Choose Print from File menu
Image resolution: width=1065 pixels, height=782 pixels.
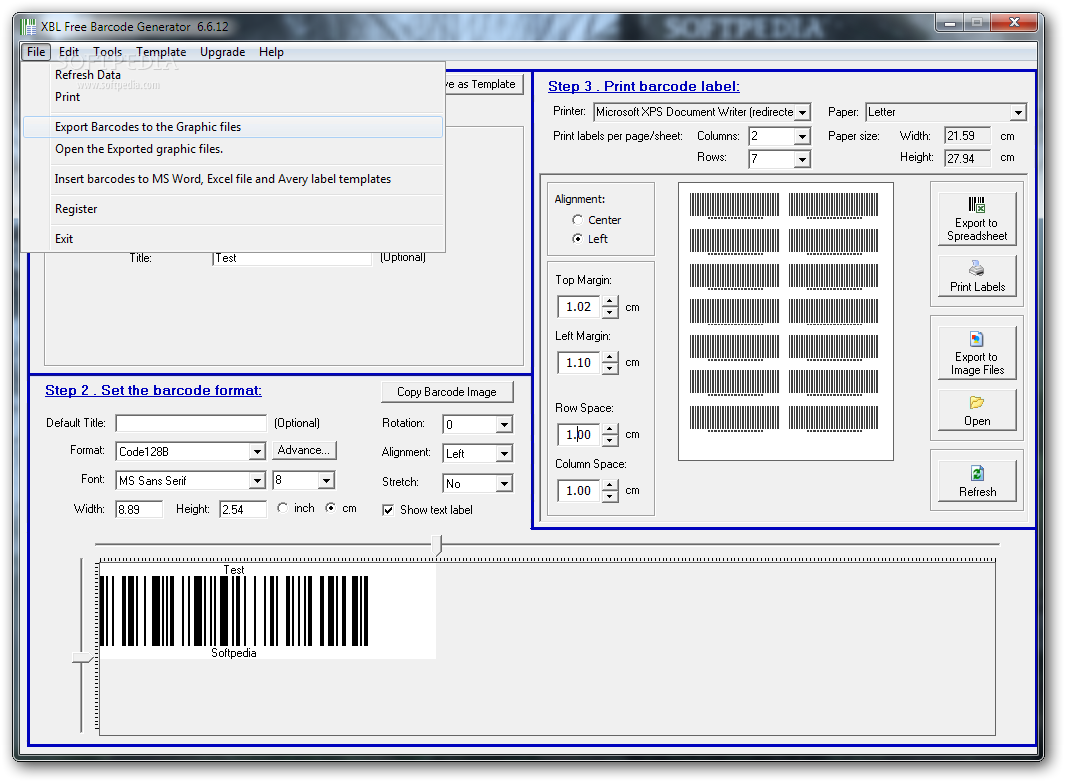point(233,96)
